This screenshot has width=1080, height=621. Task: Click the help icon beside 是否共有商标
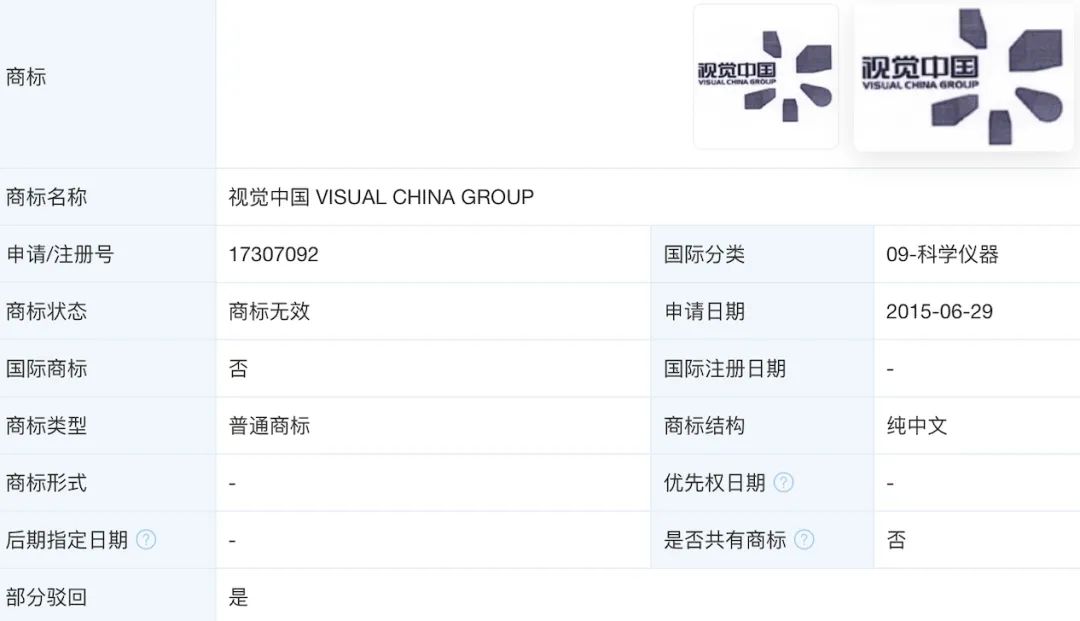[804, 540]
